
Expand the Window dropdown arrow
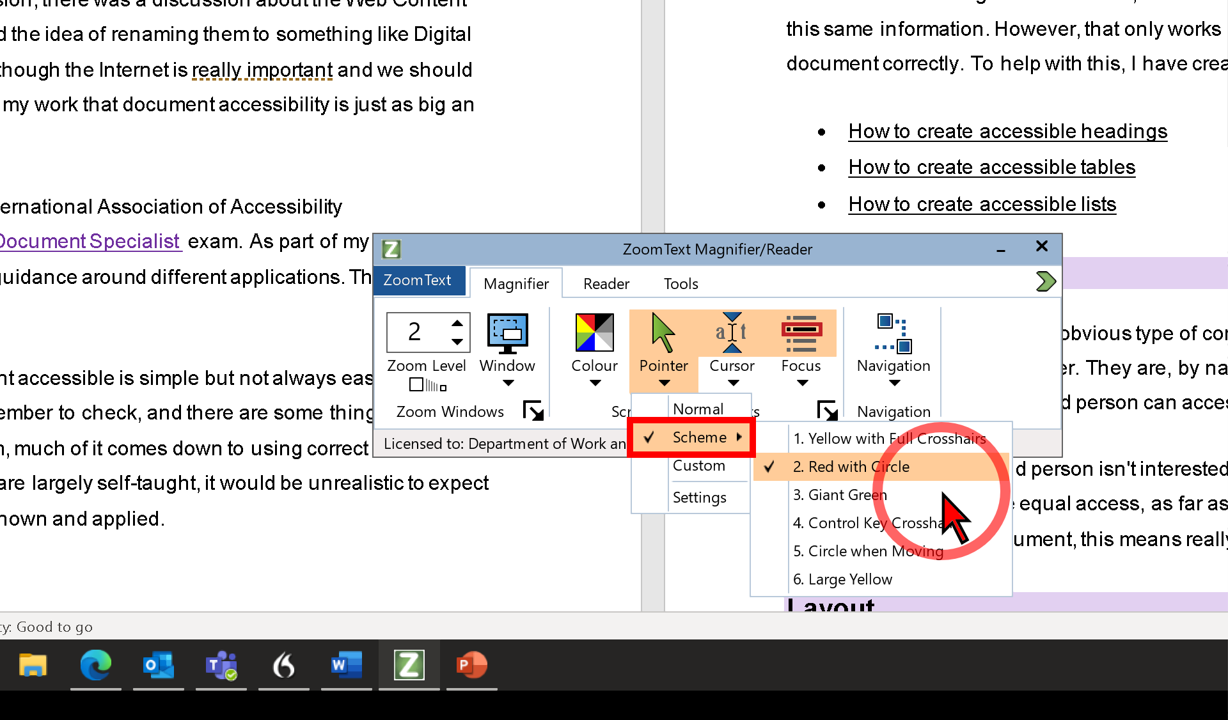click(x=508, y=383)
